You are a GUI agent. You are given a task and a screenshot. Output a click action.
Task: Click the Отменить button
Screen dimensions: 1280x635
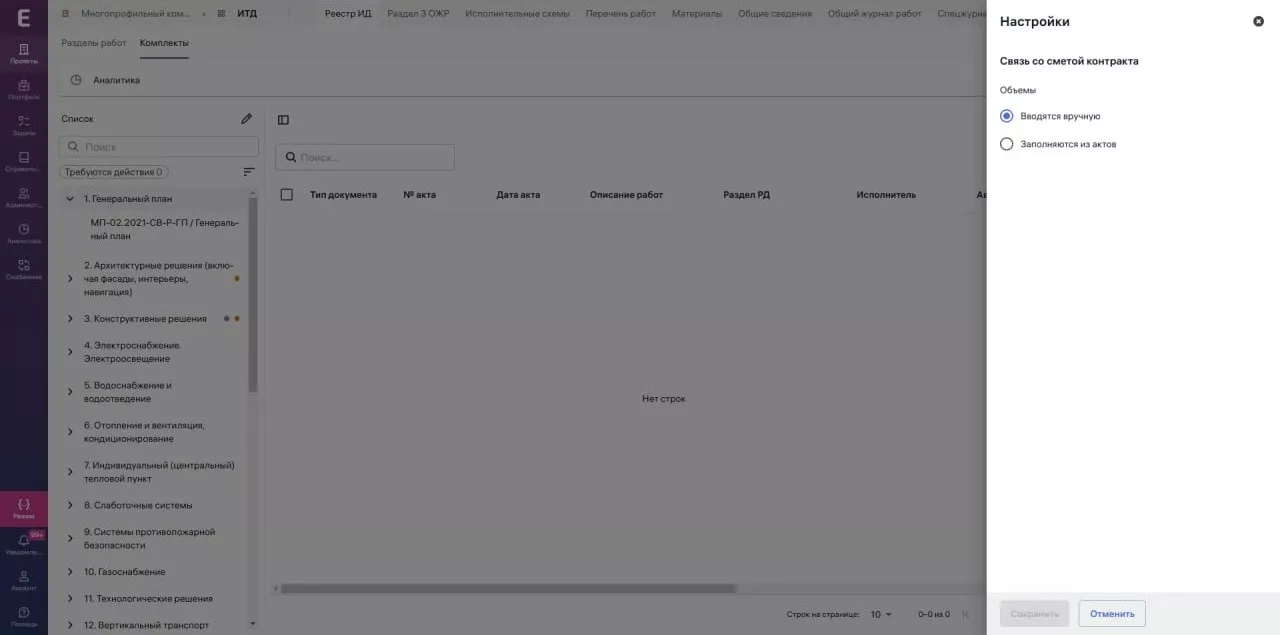(1111, 613)
